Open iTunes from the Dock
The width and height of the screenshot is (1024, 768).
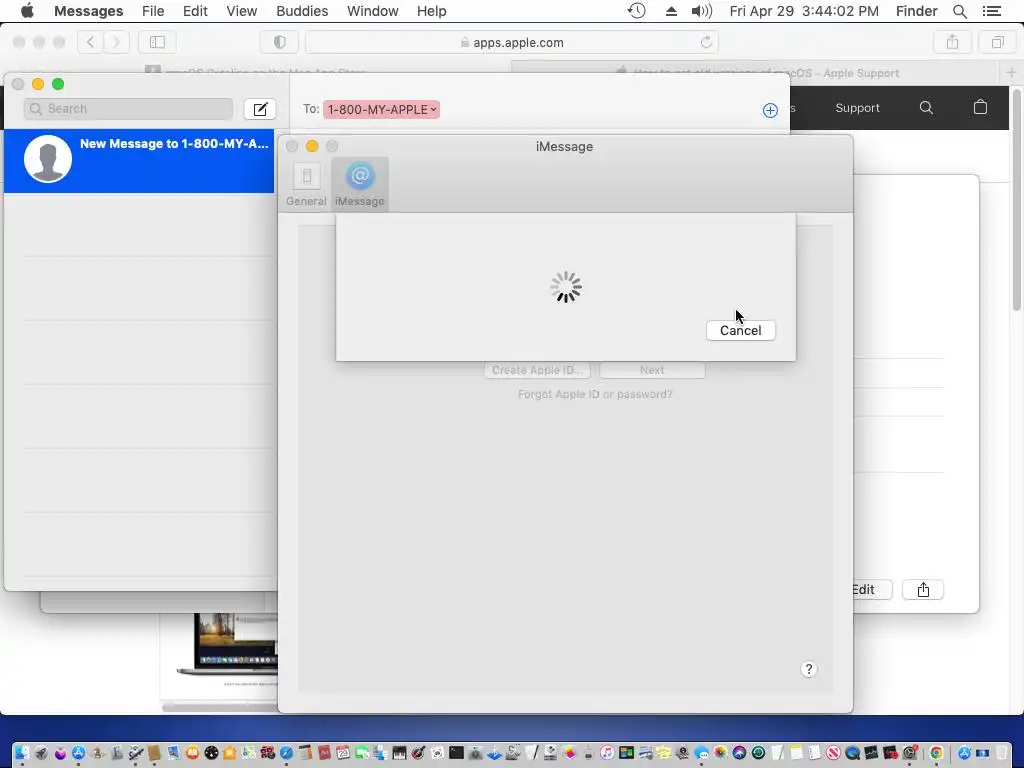click(607, 753)
